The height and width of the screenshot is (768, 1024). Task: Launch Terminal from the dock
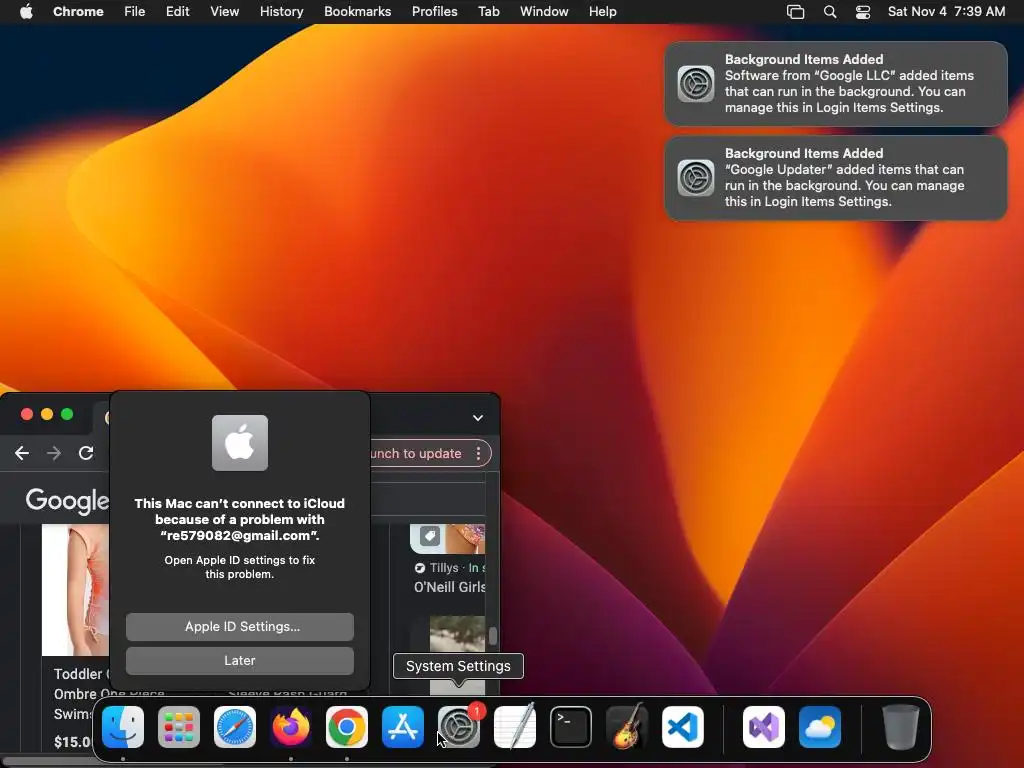(x=571, y=727)
